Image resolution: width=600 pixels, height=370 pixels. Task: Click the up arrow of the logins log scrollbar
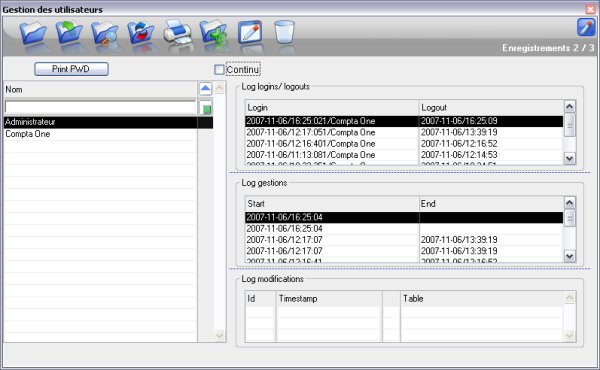click(570, 106)
